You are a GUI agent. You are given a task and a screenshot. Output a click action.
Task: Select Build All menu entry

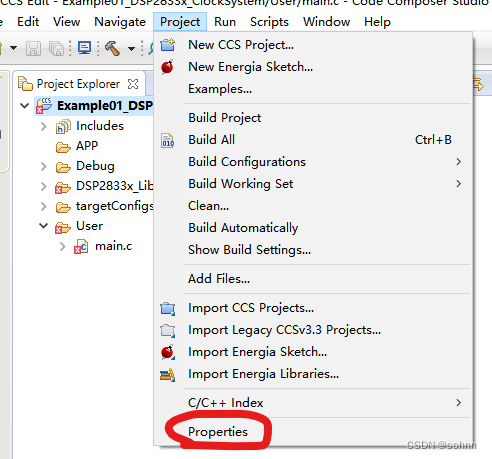coord(313,140)
